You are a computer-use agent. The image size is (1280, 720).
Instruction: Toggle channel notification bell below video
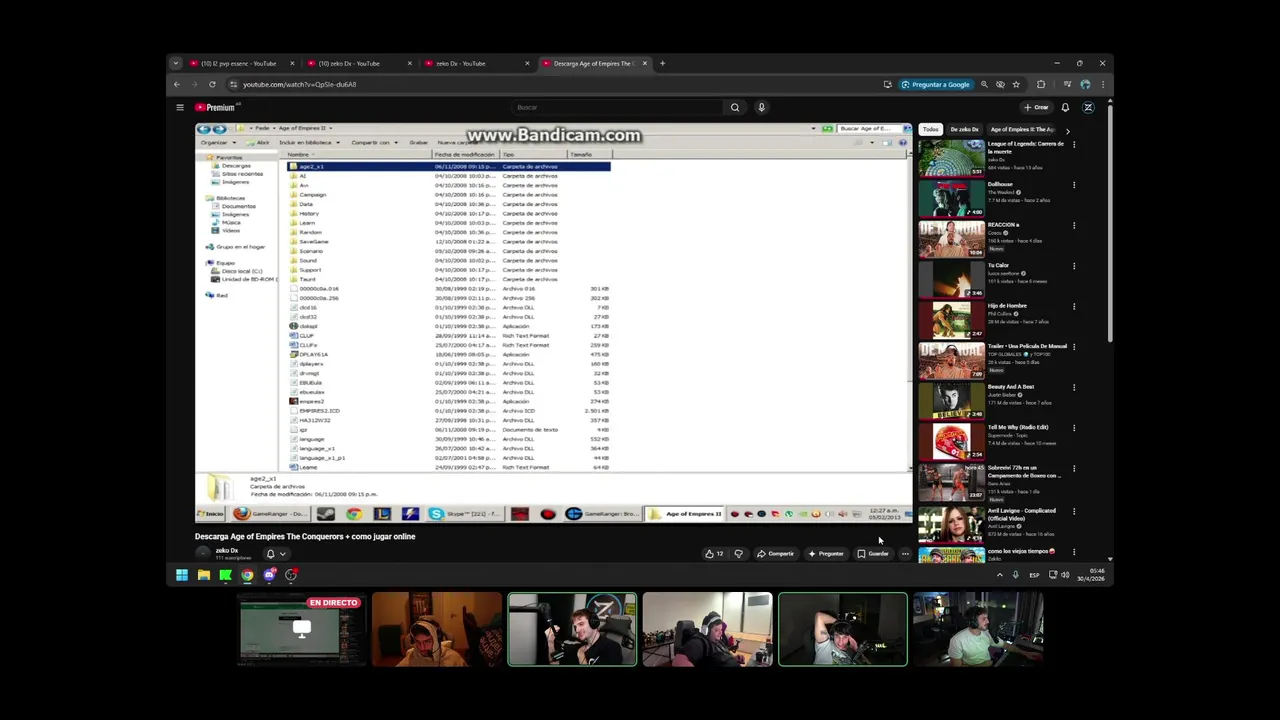pyautogui.click(x=275, y=553)
